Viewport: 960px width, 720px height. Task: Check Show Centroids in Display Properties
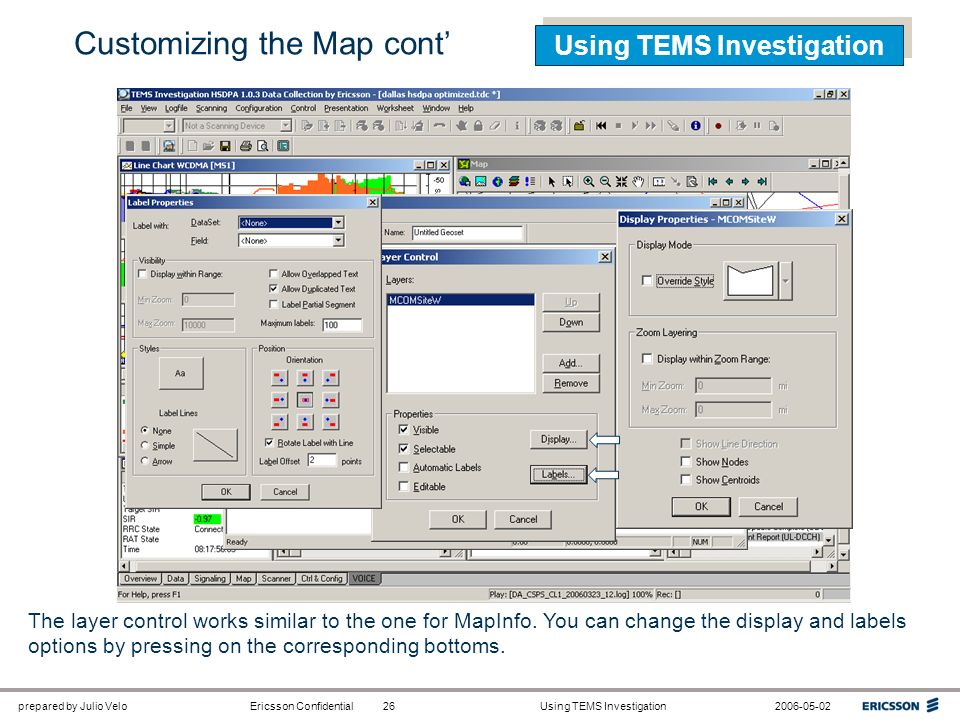[686, 480]
